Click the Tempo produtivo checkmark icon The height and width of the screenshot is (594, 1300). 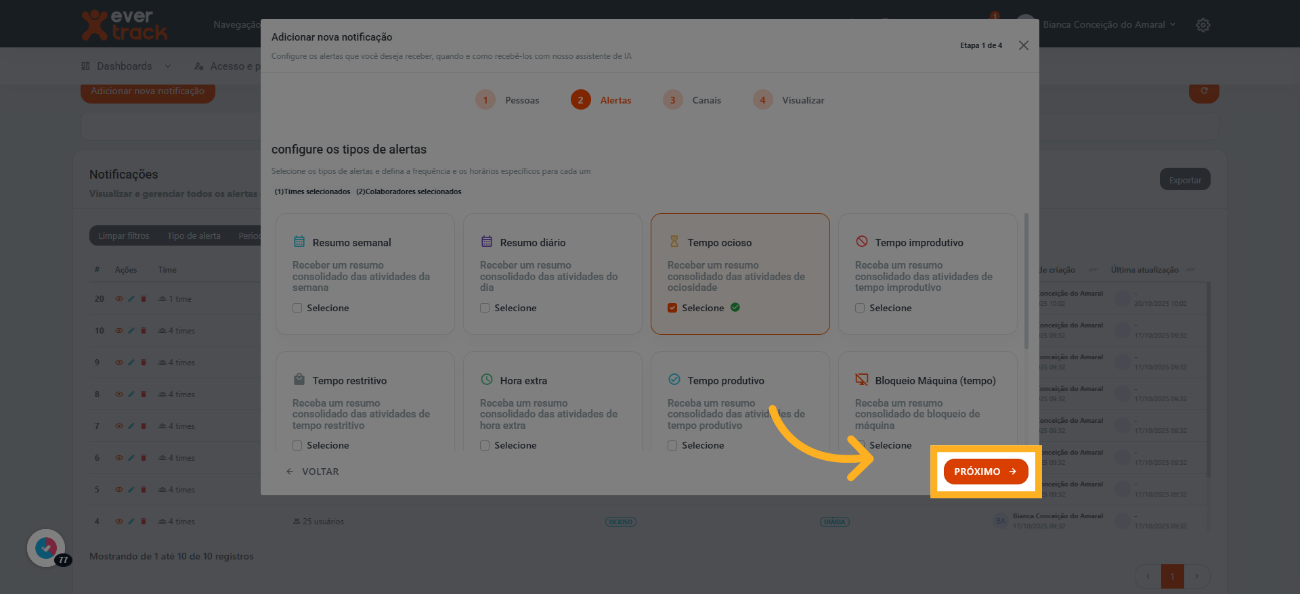coord(674,380)
